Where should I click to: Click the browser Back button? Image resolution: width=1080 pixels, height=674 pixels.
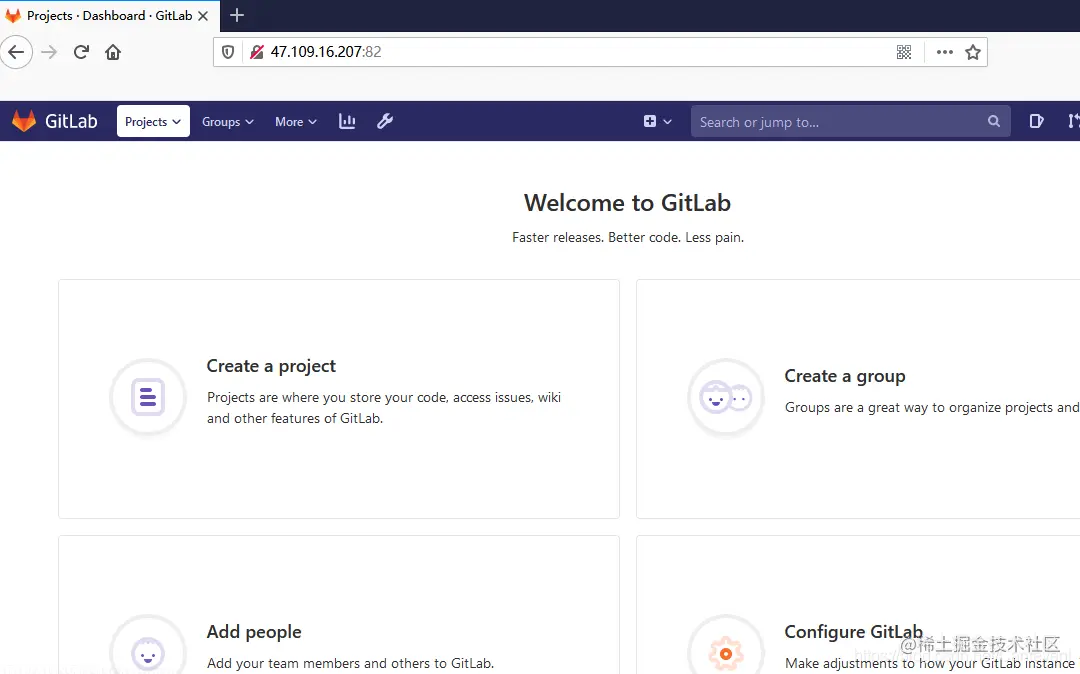16,52
